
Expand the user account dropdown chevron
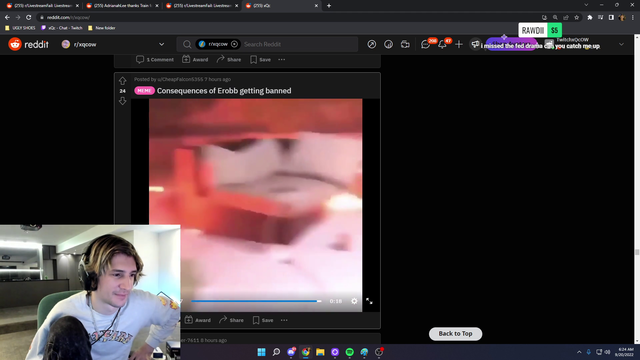[x=621, y=44]
